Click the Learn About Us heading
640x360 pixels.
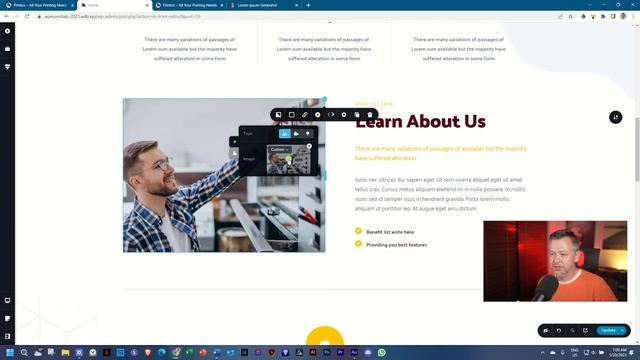tap(420, 122)
